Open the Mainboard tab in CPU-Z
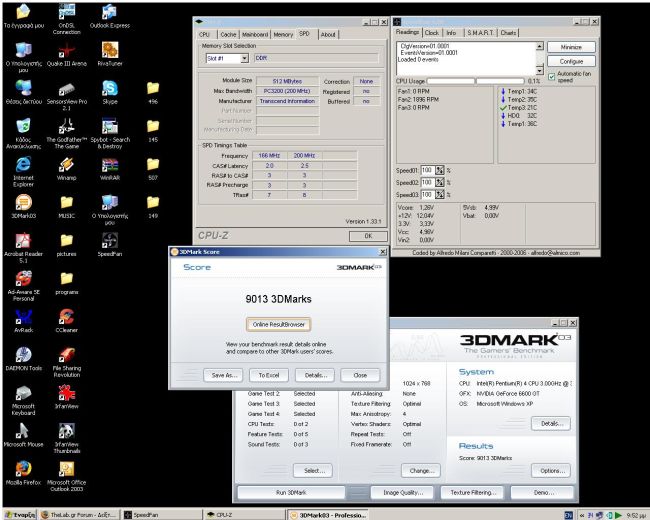Viewport: 650px width, 520px height. tap(255, 34)
